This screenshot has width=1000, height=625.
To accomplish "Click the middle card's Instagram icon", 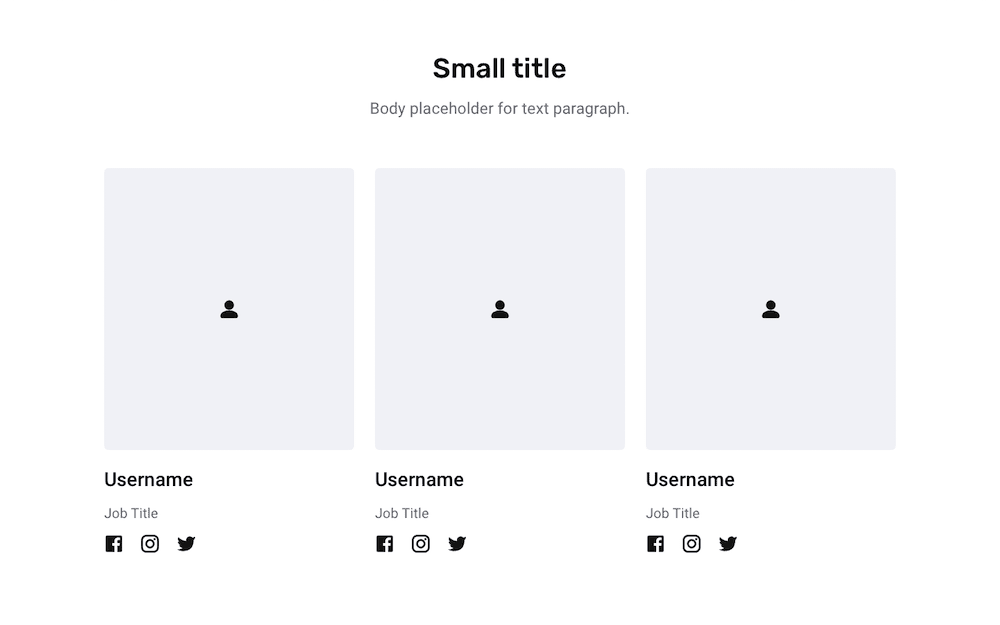I will pyautogui.click(x=421, y=543).
